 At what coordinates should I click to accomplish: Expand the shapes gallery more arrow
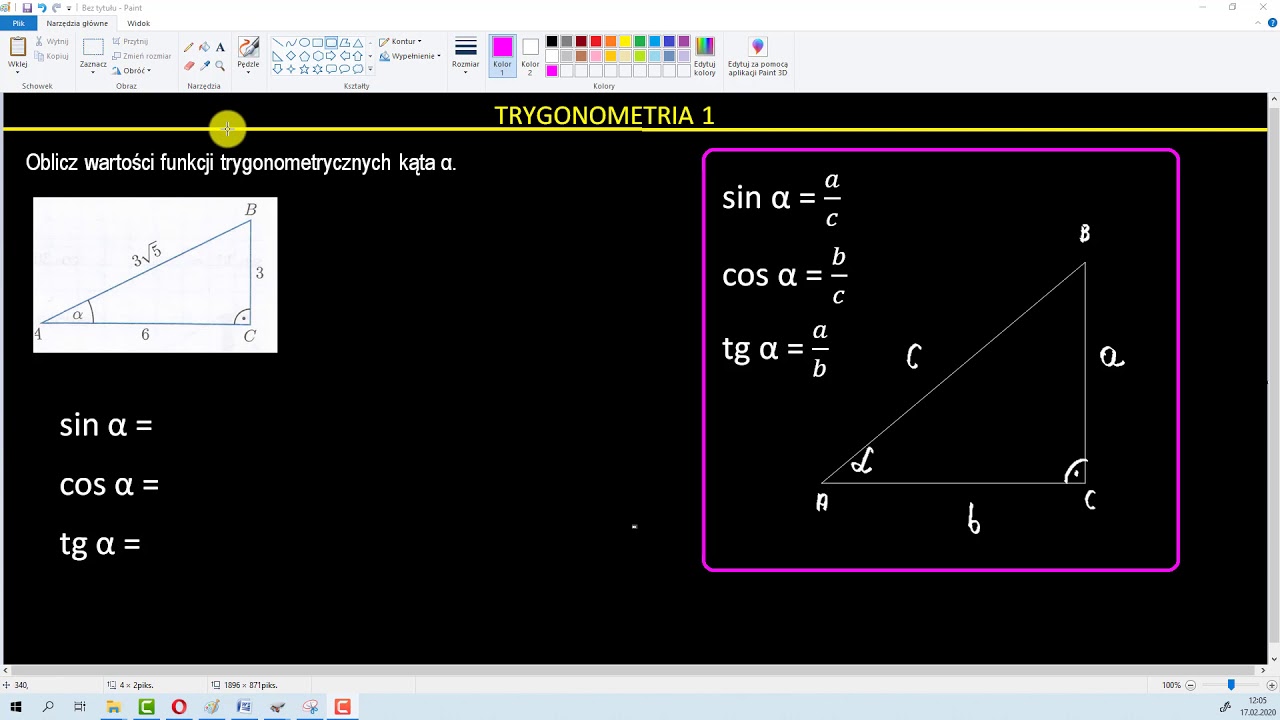pos(370,69)
